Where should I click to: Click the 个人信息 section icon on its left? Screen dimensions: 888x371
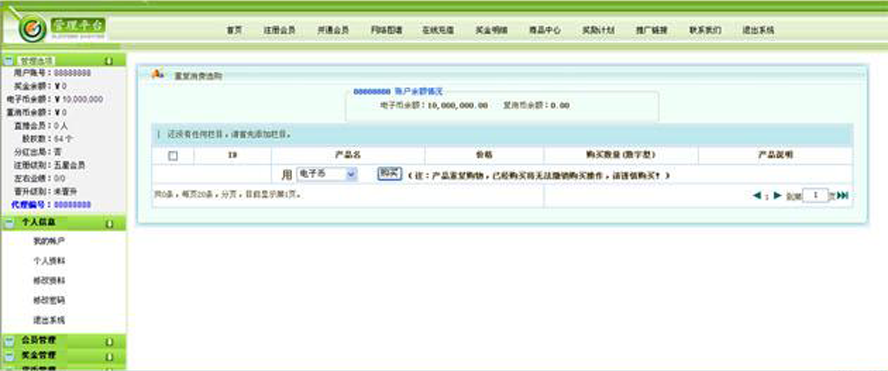coord(8,223)
